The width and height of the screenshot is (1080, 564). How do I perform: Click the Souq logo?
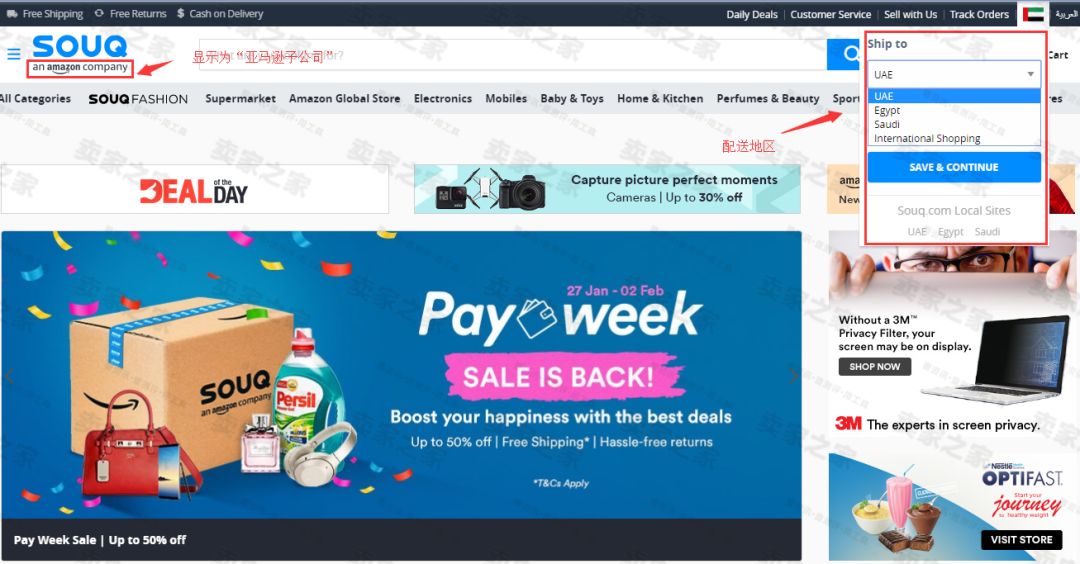click(x=80, y=54)
